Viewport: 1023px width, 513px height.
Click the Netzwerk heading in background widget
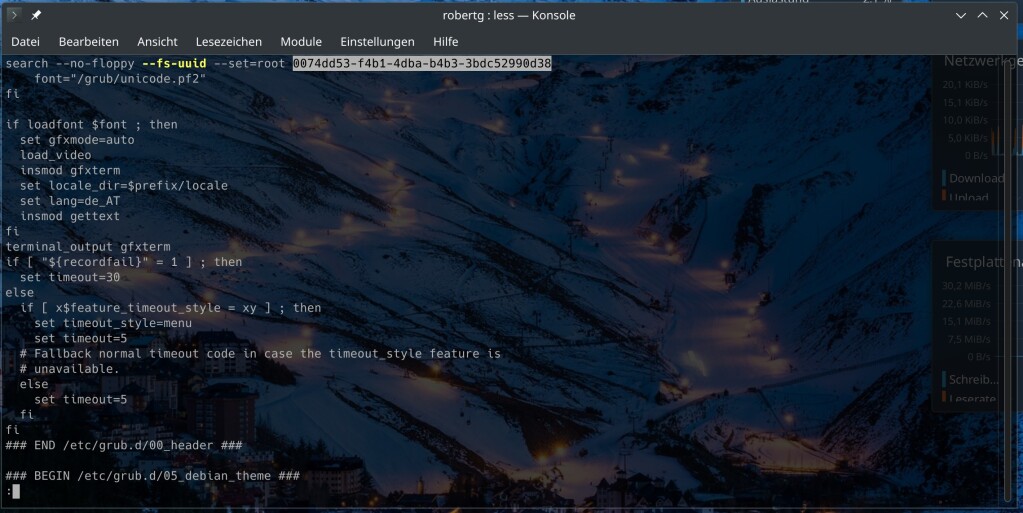(983, 61)
